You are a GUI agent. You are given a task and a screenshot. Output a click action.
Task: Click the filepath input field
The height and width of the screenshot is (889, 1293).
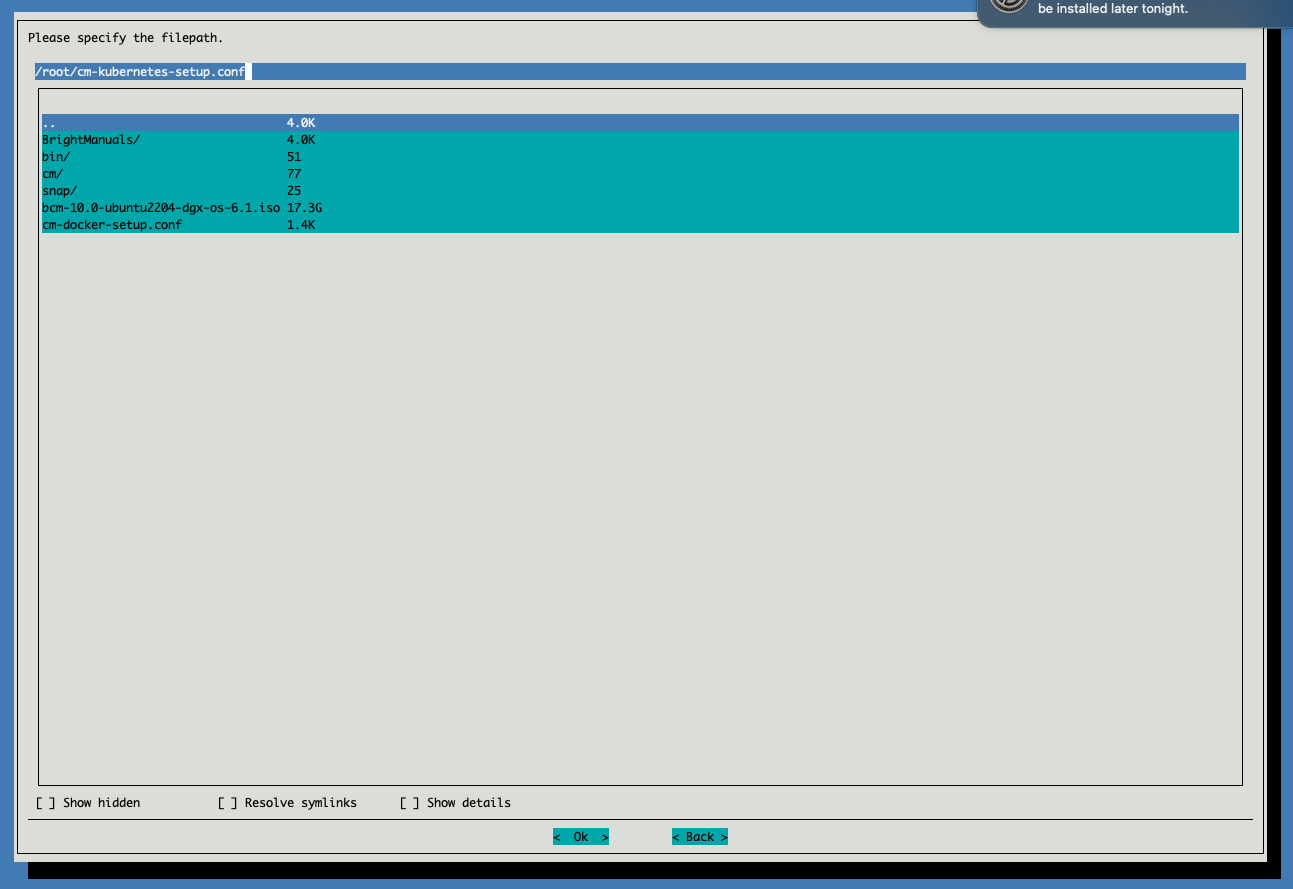(x=640, y=72)
